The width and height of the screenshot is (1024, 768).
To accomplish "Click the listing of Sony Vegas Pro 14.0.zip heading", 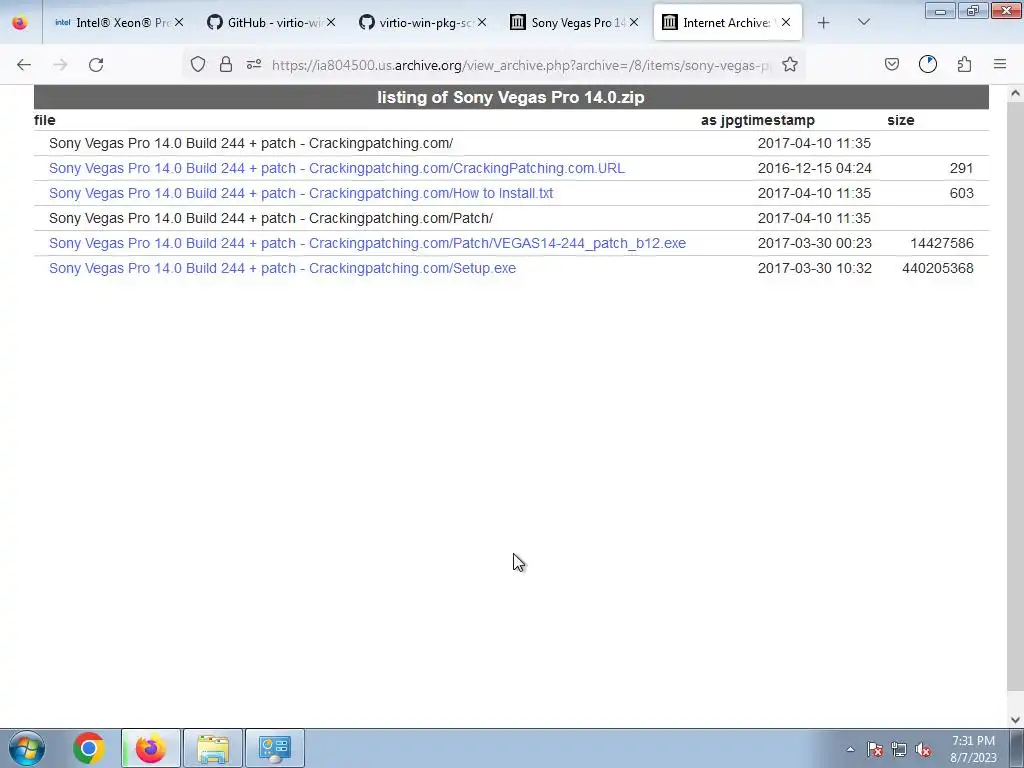I will pos(511,97).
